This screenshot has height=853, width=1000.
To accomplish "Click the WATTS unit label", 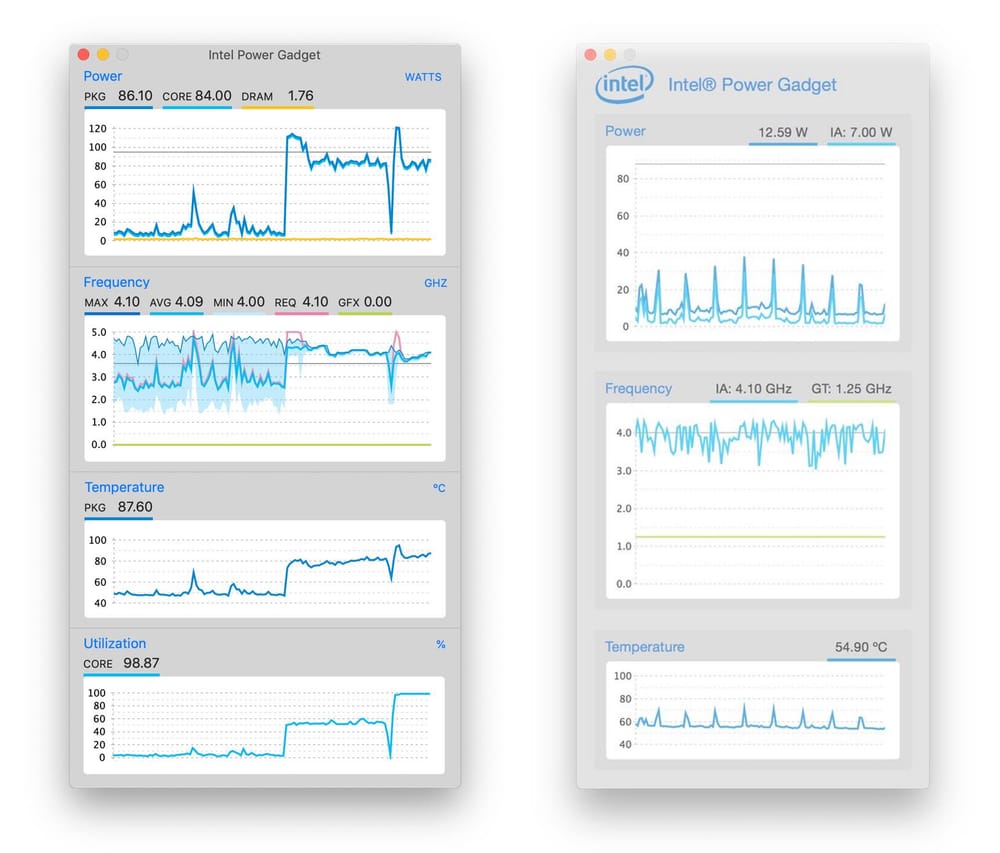I will [422, 77].
